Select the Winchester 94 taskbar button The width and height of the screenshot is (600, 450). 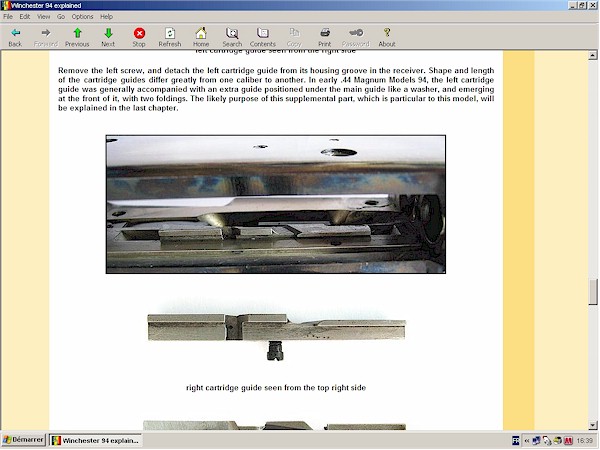click(95, 440)
